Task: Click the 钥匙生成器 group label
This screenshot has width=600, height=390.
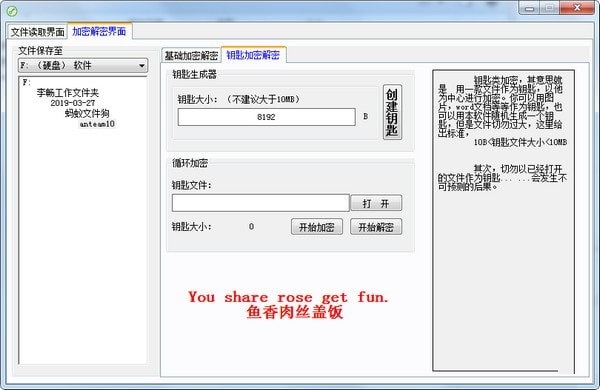Action: coord(194,74)
